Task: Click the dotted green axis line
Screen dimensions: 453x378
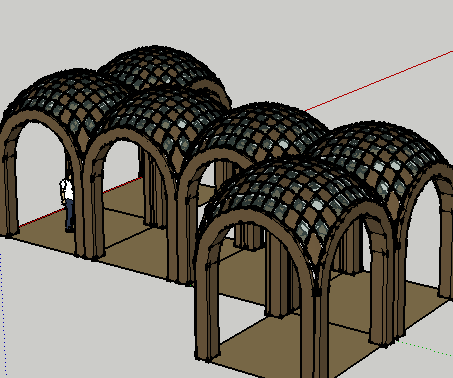Action: coord(425,348)
